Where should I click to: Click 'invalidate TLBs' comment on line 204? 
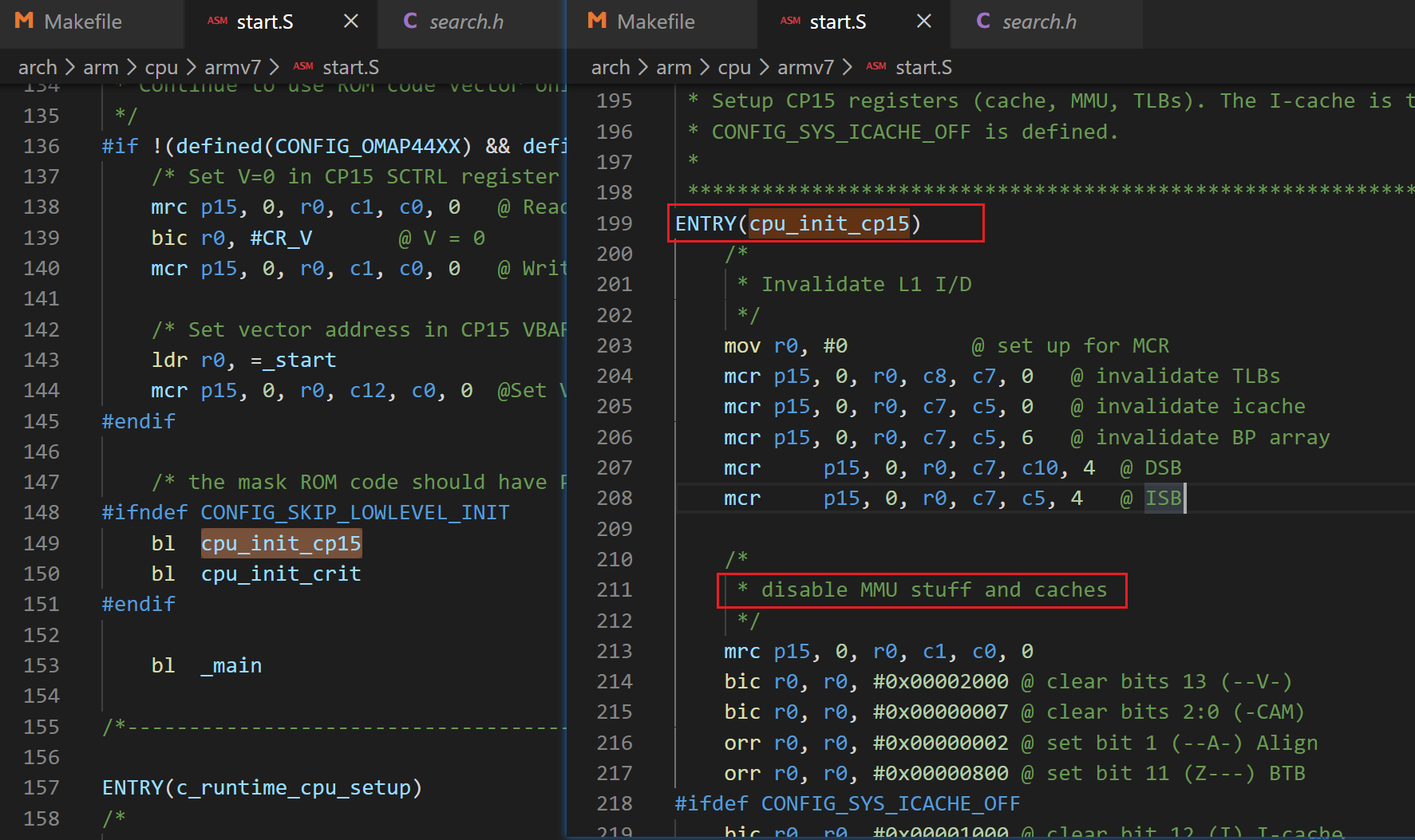1188,376
